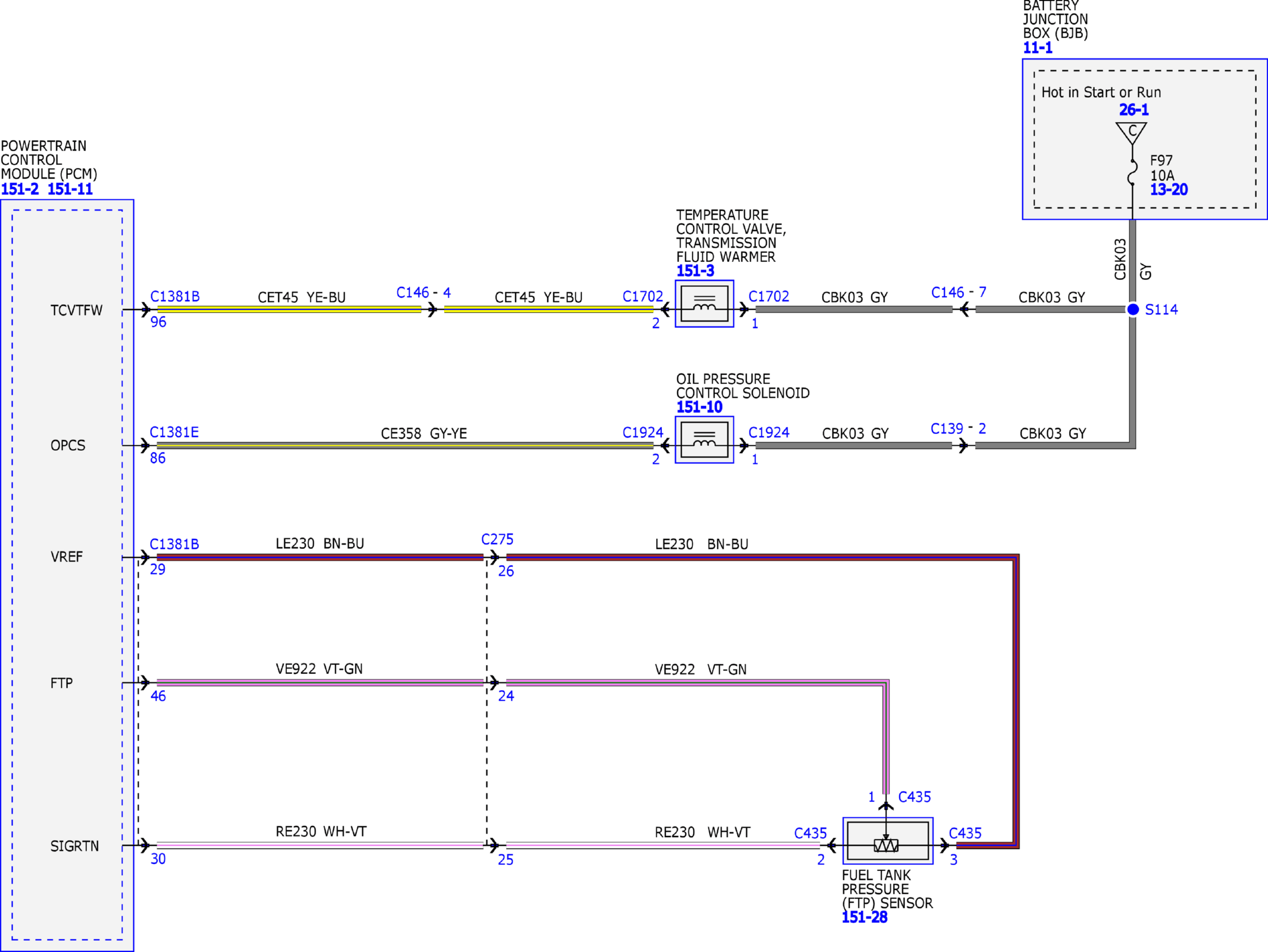1268x952 pixels.
Task: Click the S114 splice label
Action: [x=1161, y=310]
